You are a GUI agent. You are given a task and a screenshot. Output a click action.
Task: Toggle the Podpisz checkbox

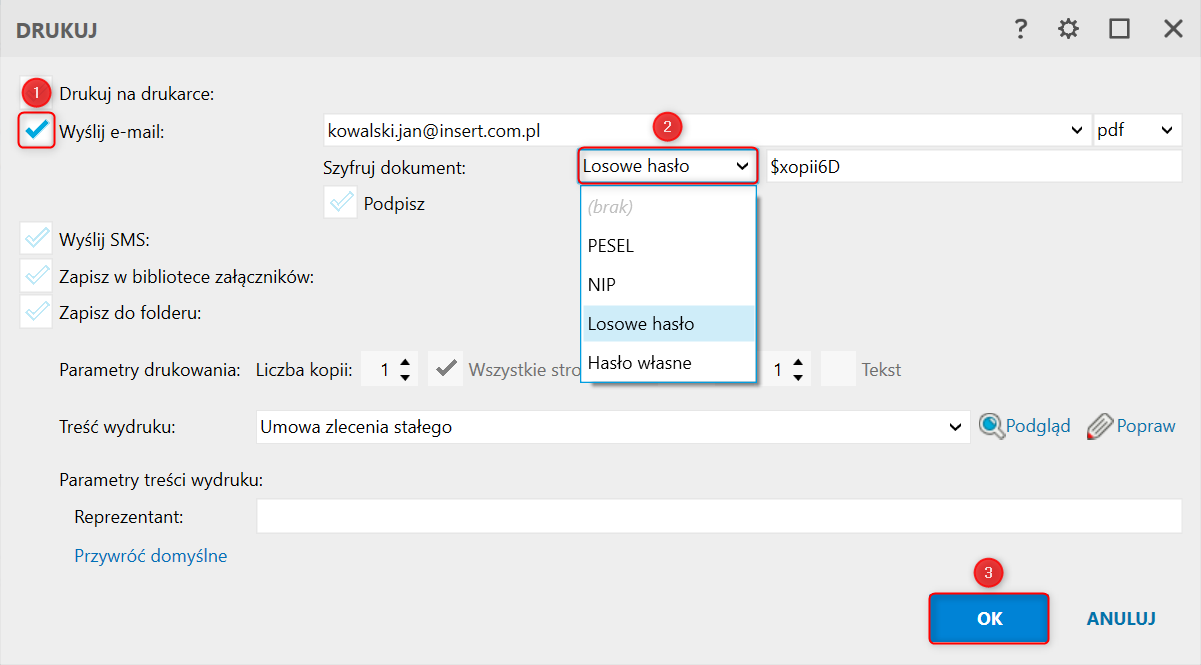(x=341, y=203)
